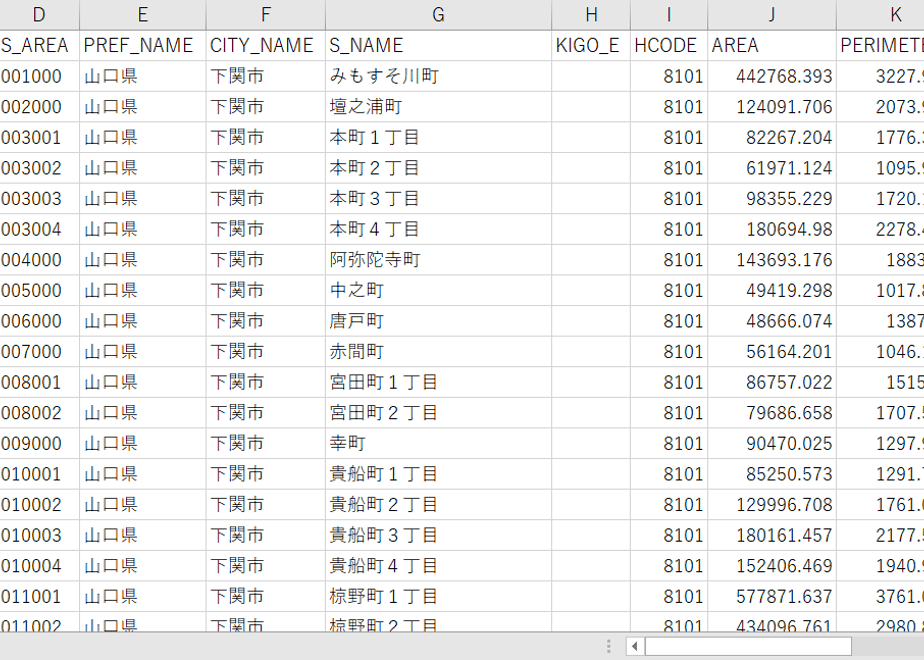Select cell containing 貴船町３丁目
Screen dimensions: 924x660
(x=438, y=535)
